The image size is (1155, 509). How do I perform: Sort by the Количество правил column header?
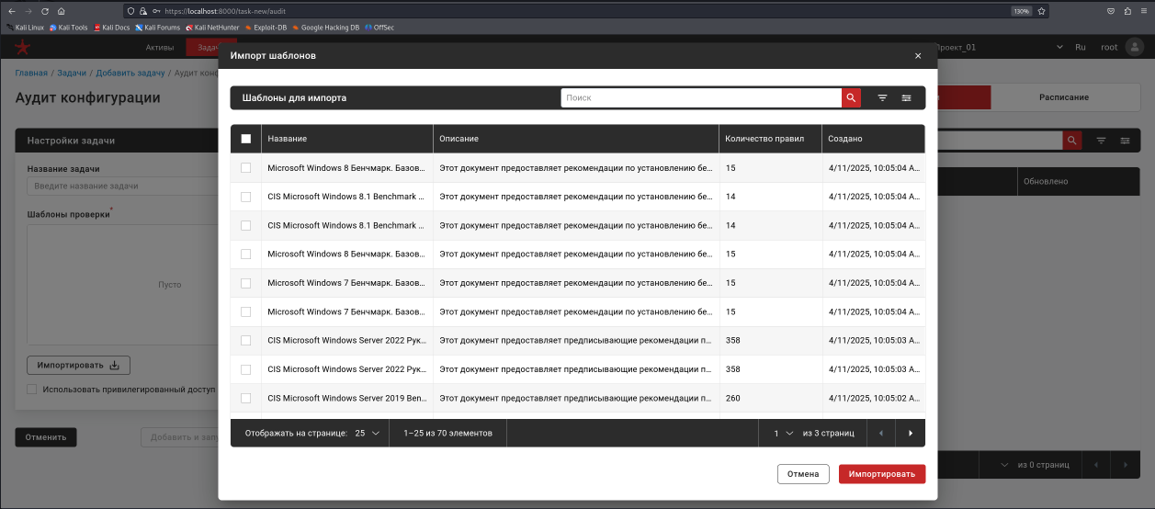point(764,139)
